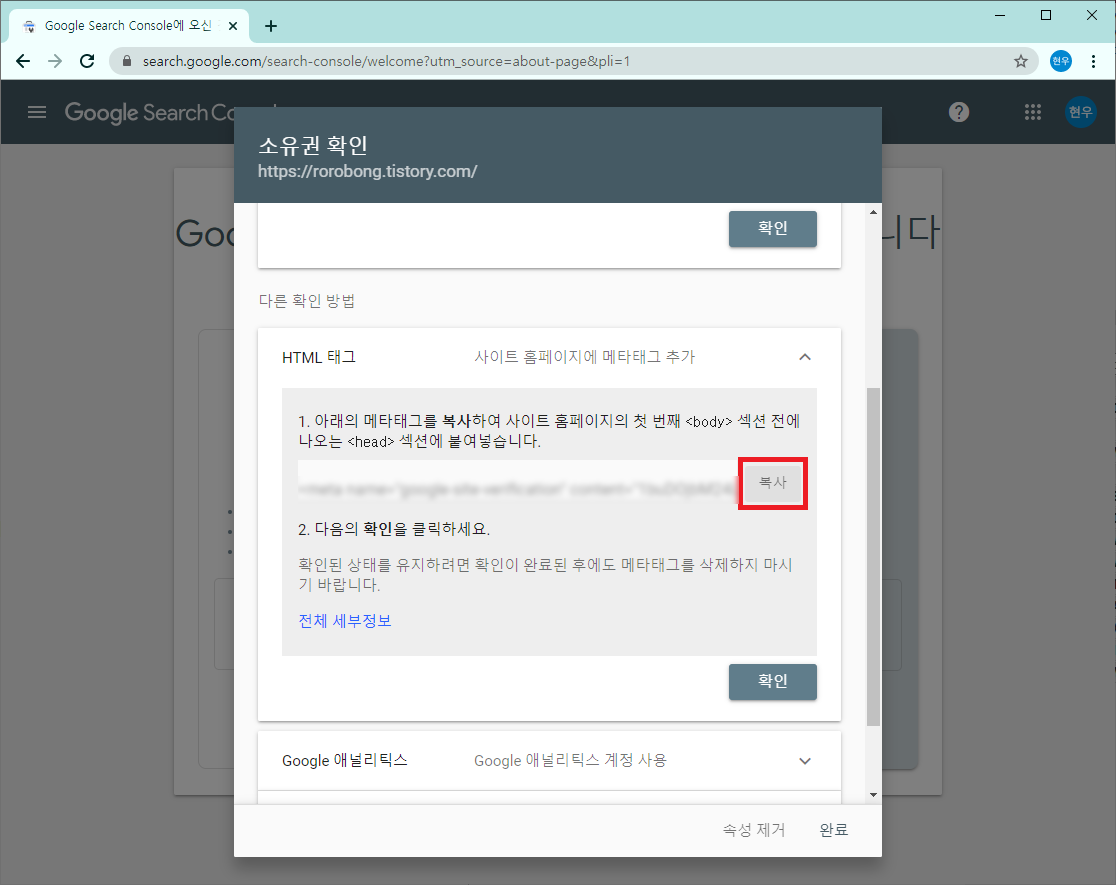1116x885 pixels.
Task: Click the '사이트 홈페이지에 메타태그 추가' description
Action: point(584,357)
